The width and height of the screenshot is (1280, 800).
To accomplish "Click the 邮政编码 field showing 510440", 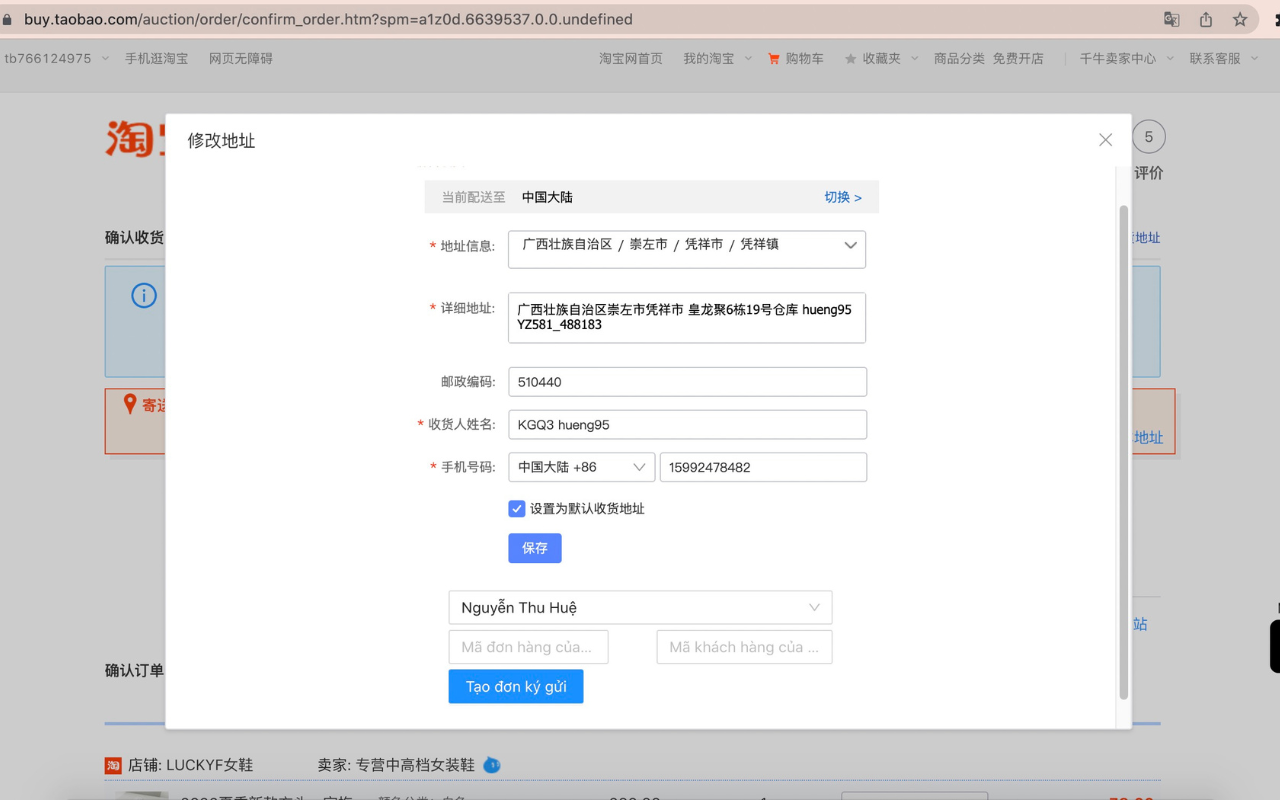I will tap(687, 382).
